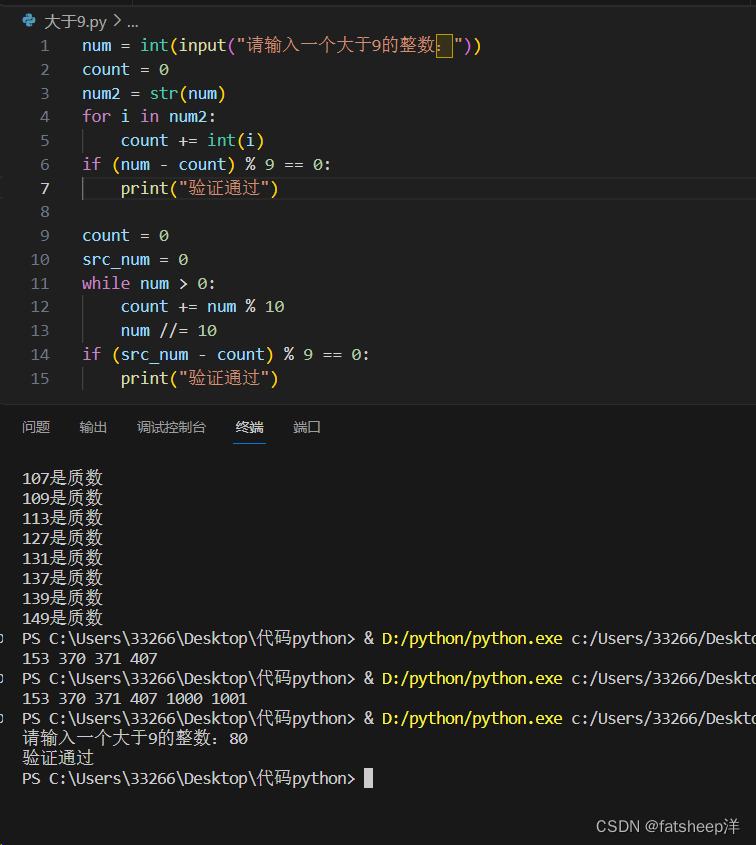This screenshot has height=845, width=756.
Task: Click the 'while num > 0:' line
Action: [x=149, y=283]
